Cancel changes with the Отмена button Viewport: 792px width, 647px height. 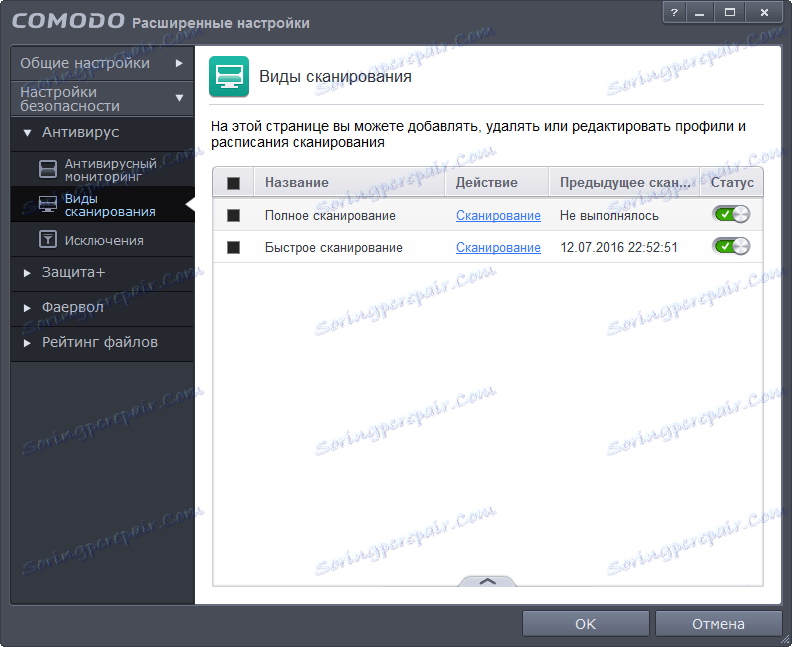pyautogui.click(x=718, y=624)
